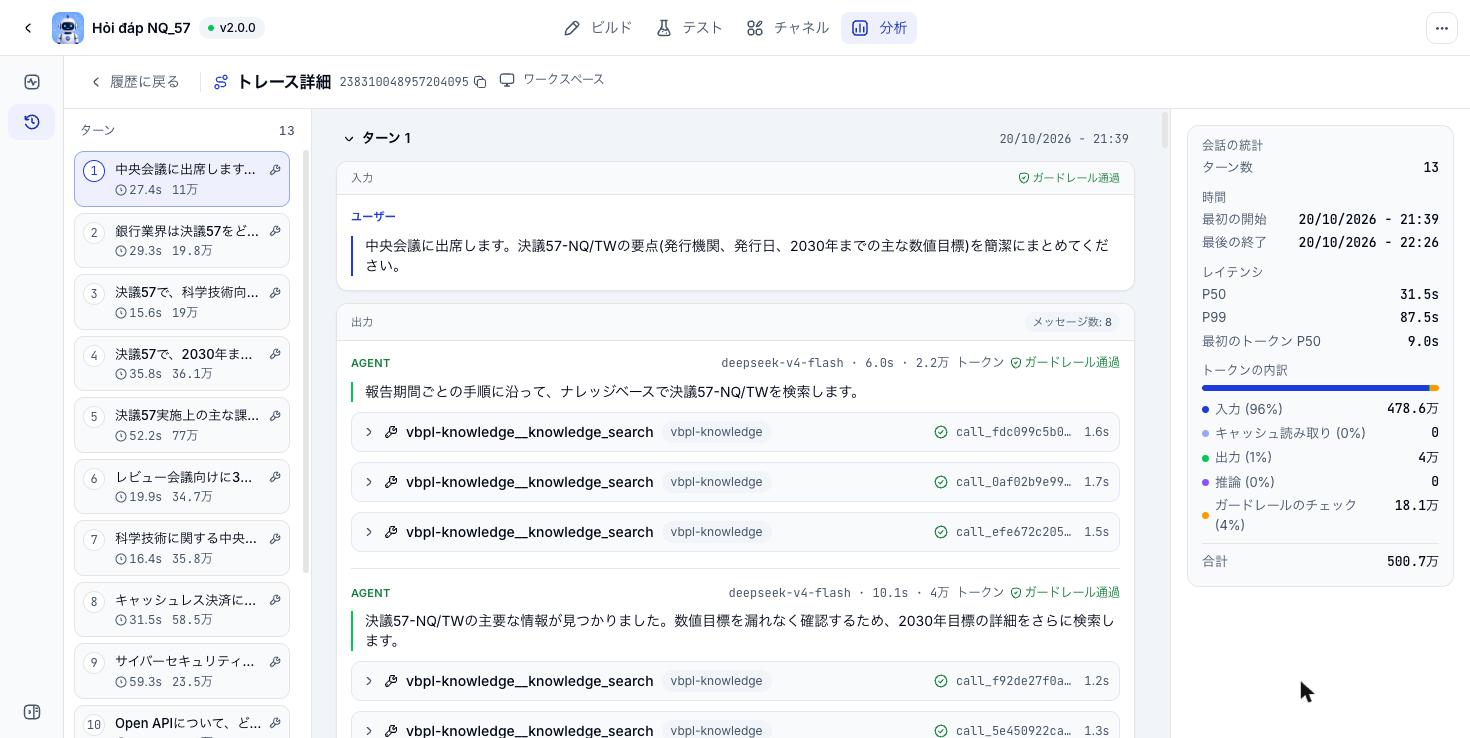
Task: Toggle the sidebar panel icon at the bottom left
Action: coord(32,712)
